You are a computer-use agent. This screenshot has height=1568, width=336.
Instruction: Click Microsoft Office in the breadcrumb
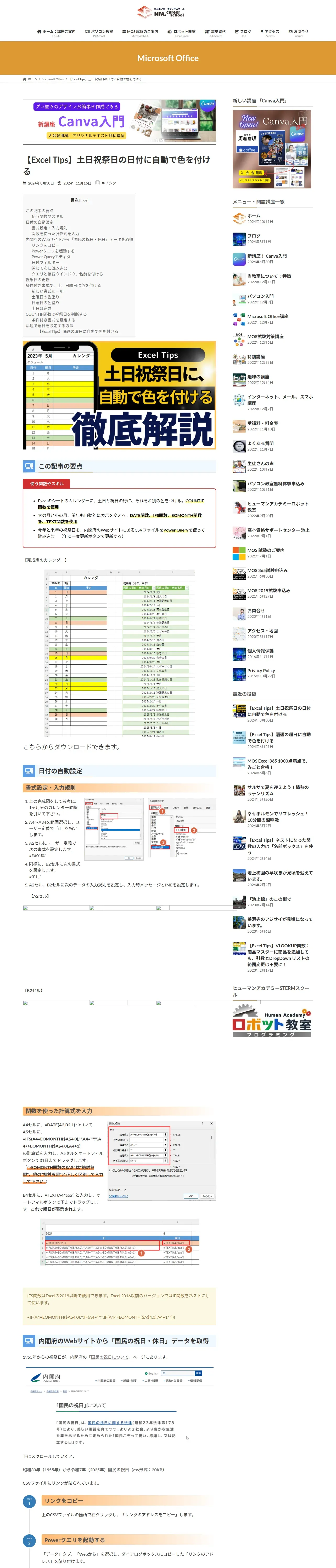pos(52,79)
